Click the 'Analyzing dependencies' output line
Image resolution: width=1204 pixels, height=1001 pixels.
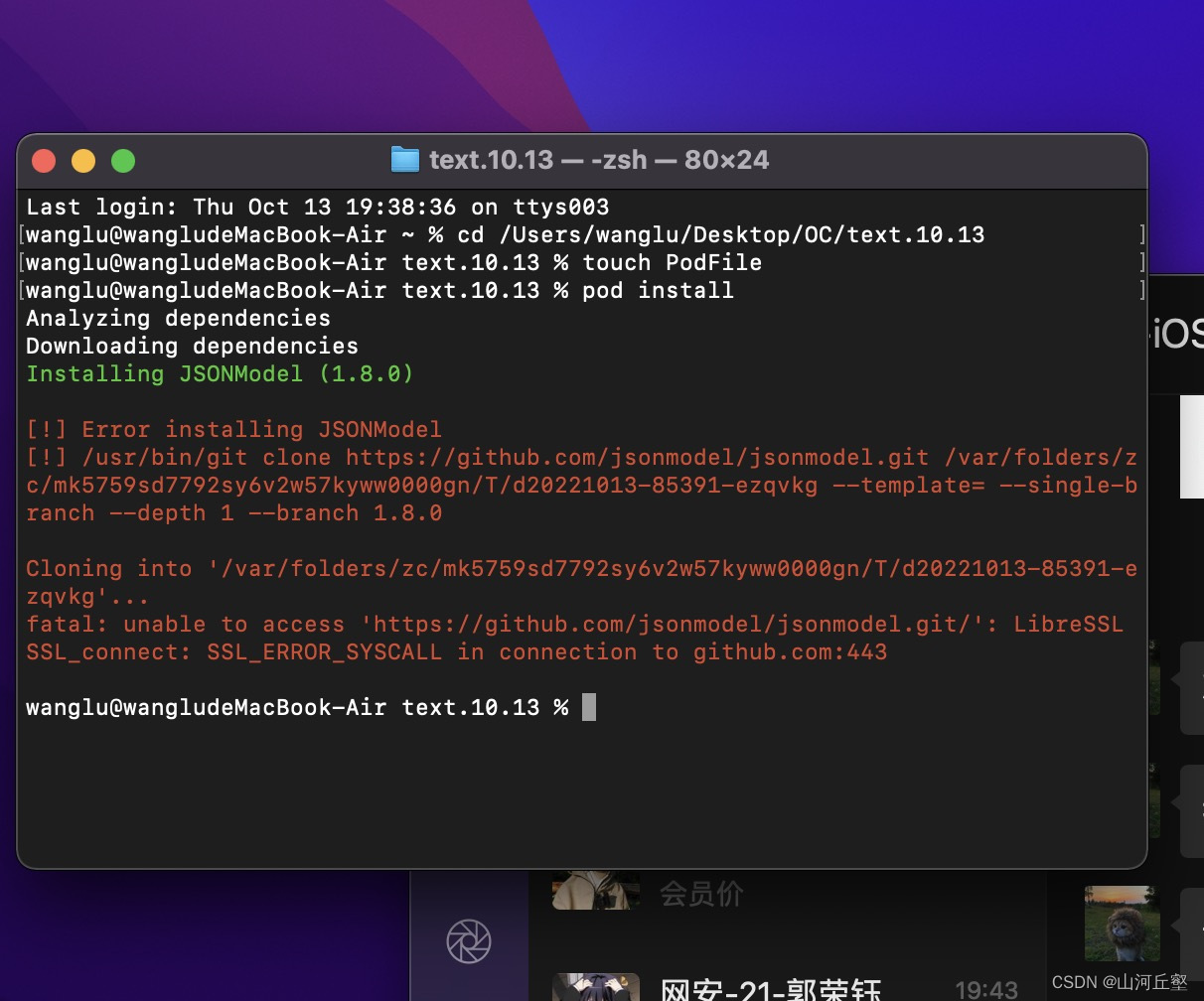[178, 319]
